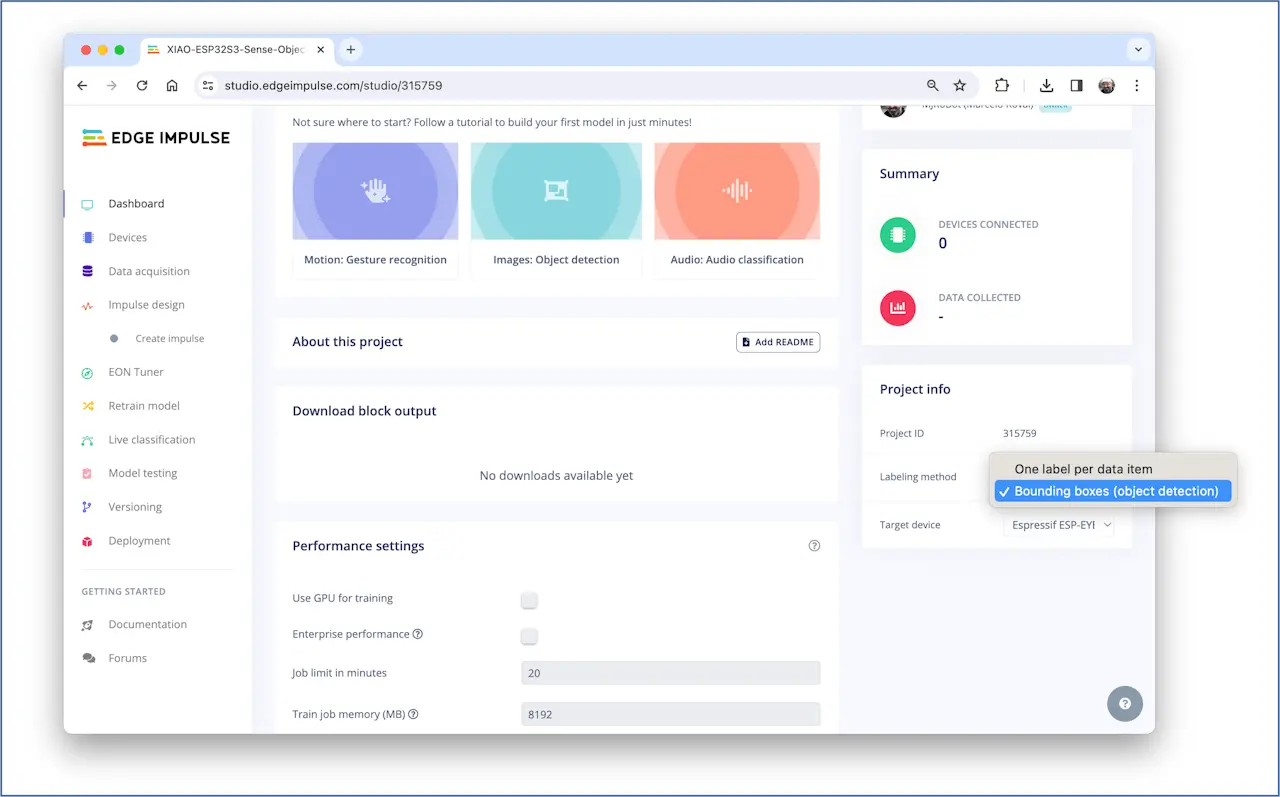This screenshot has width=1280, height=797.
Task: Bookmark this page with the star icon
Action: click(960, 86)
